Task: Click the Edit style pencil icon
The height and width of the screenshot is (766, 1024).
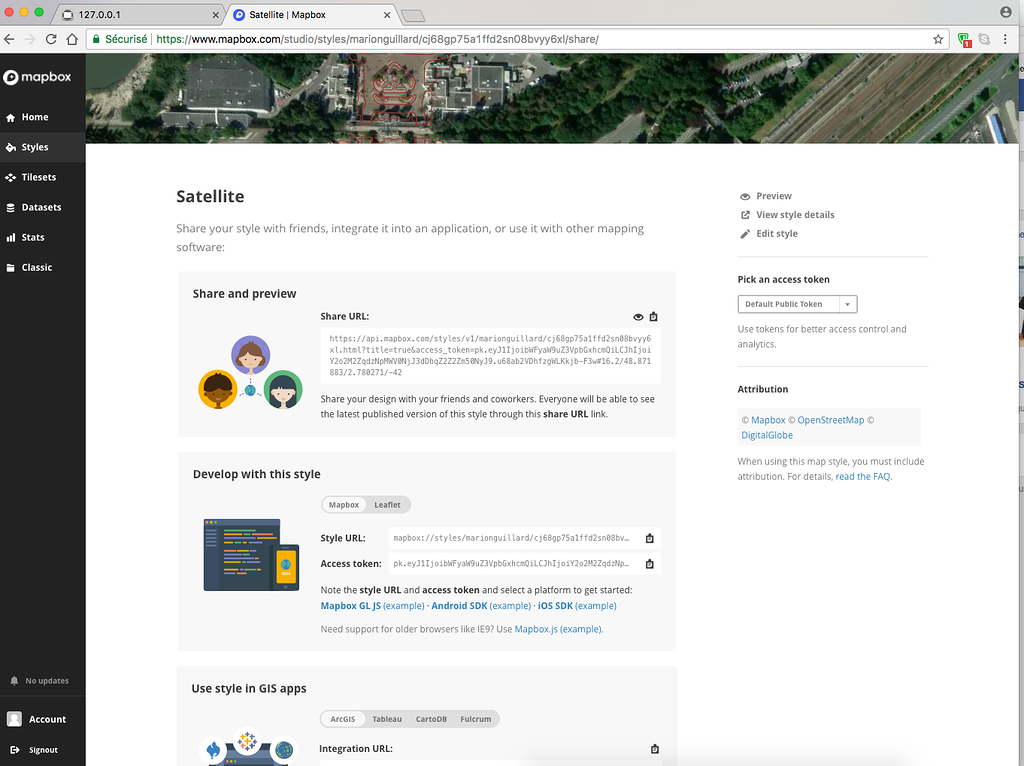Action: (744, 233)
